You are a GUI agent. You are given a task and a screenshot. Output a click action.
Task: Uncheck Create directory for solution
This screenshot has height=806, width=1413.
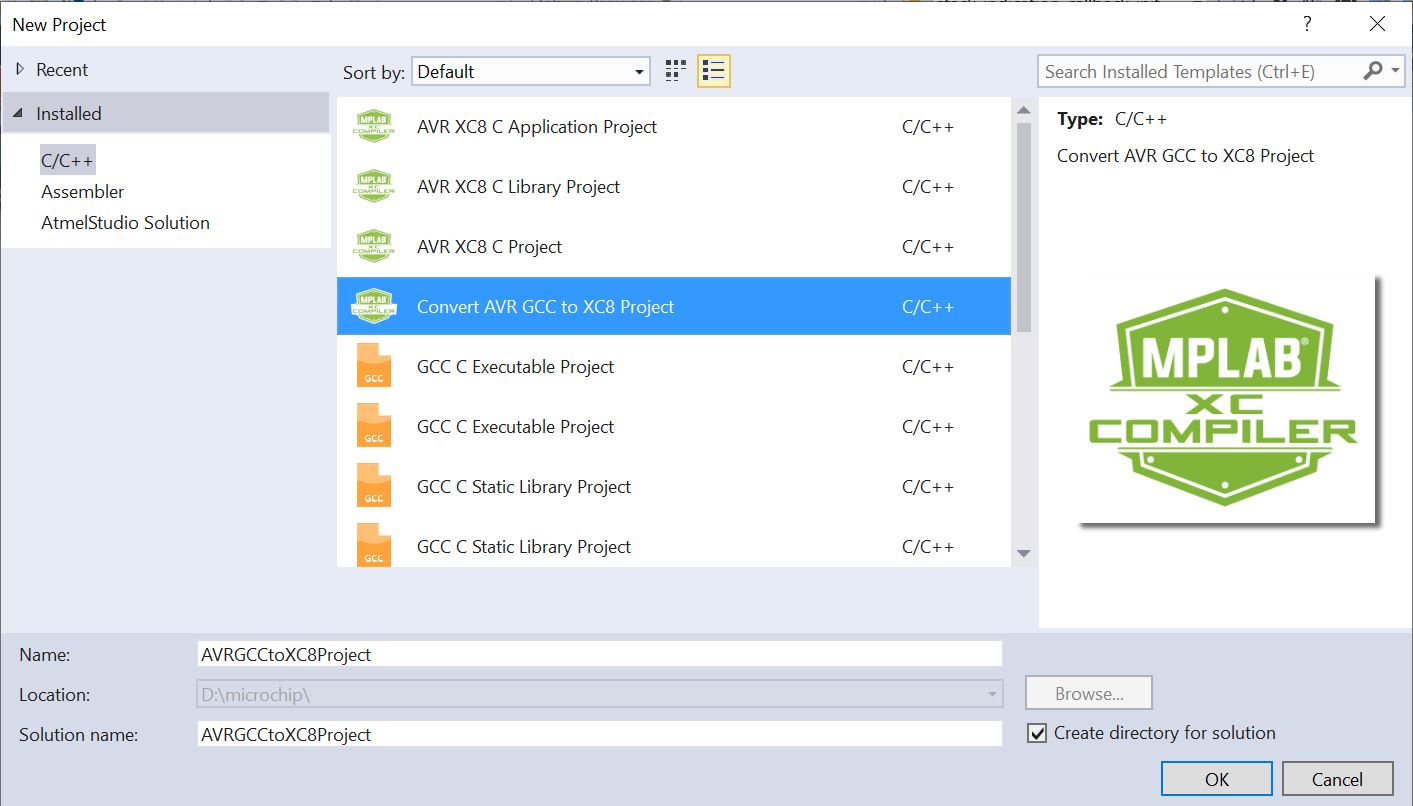[x=1037, y=733]
